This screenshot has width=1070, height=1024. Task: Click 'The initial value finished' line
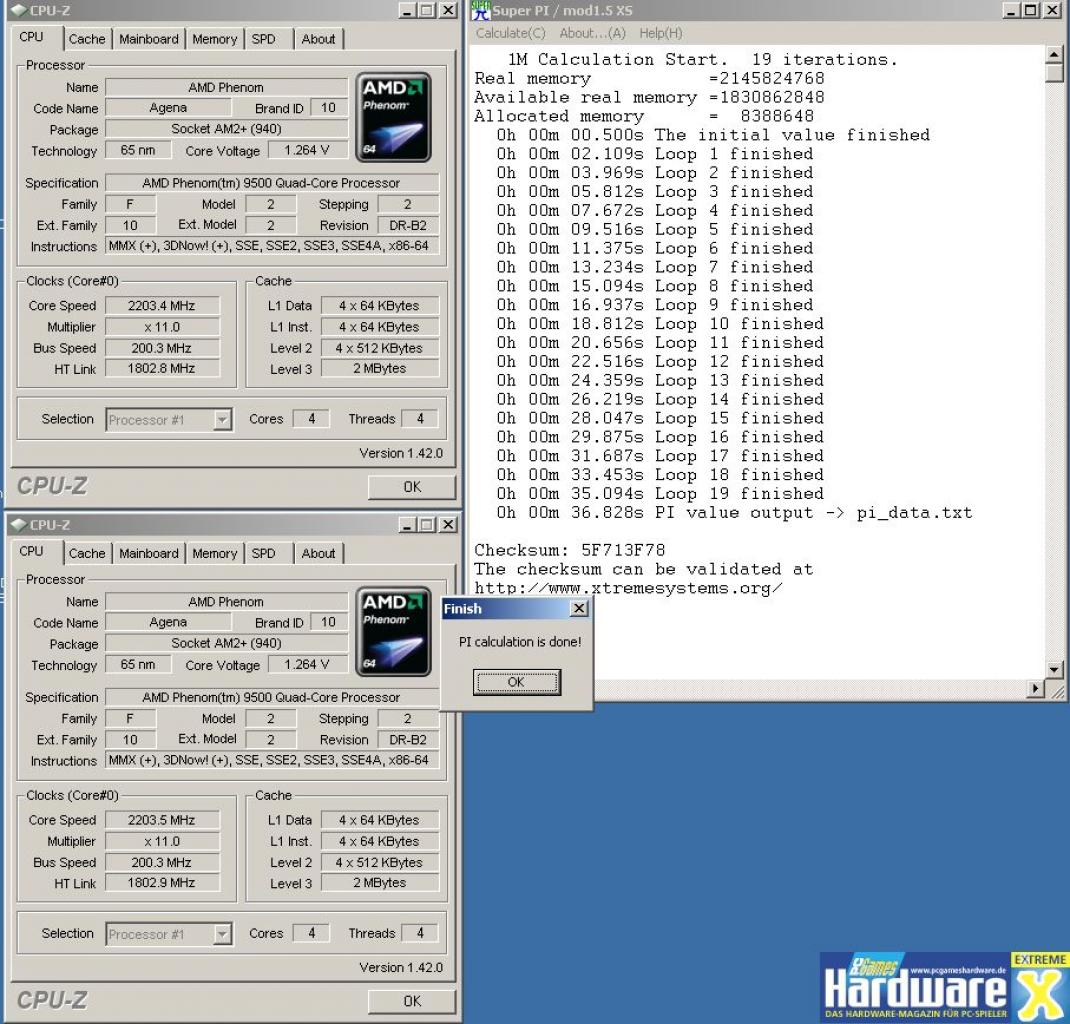[x=712, y=134]
